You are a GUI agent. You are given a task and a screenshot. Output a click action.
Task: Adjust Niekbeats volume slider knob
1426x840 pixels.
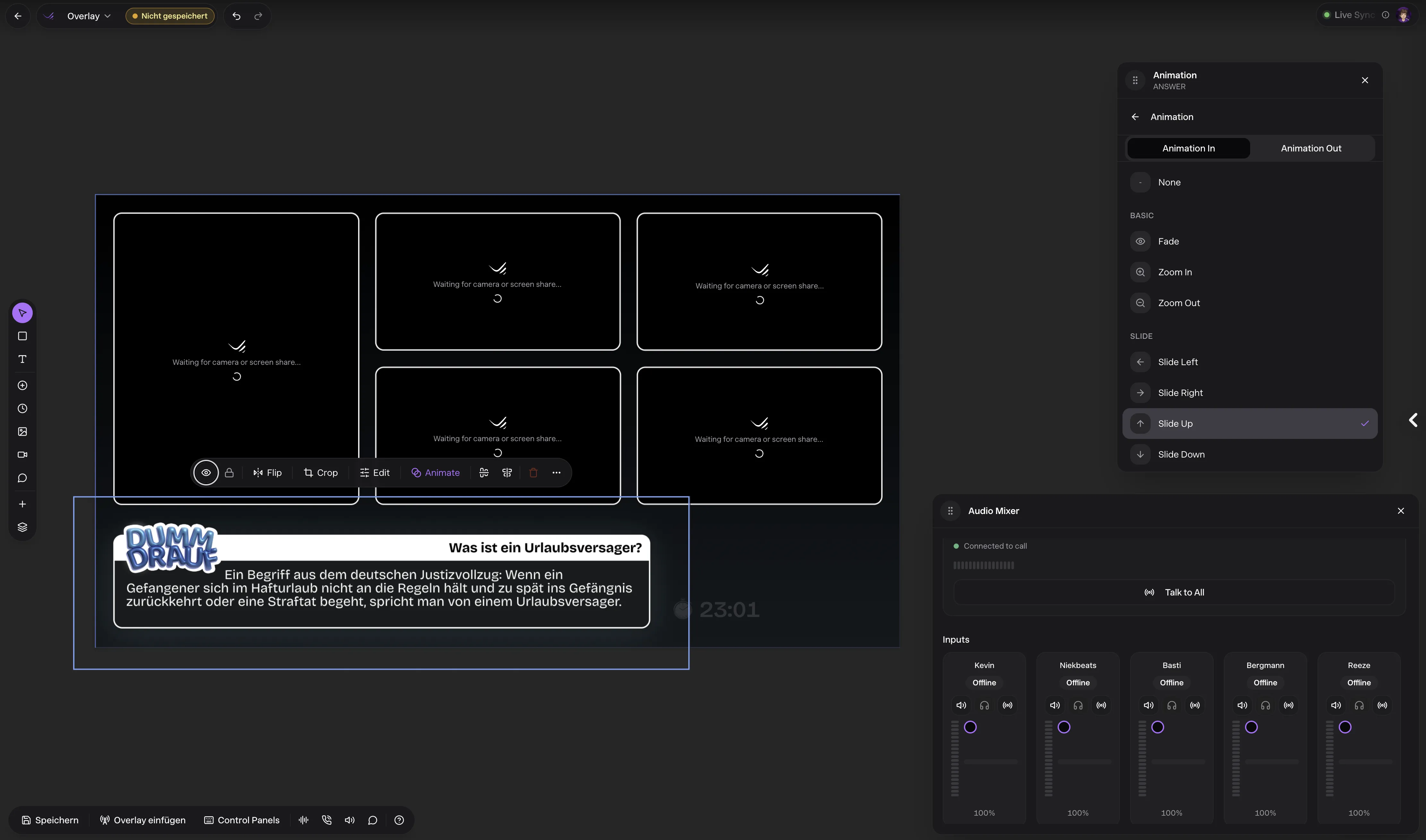tap(1064, 727)
